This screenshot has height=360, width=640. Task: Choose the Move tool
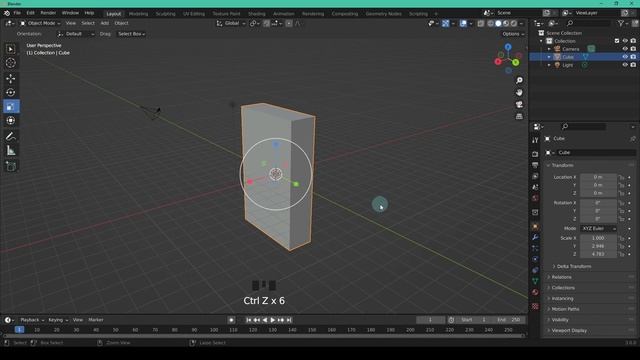(11, 78)
